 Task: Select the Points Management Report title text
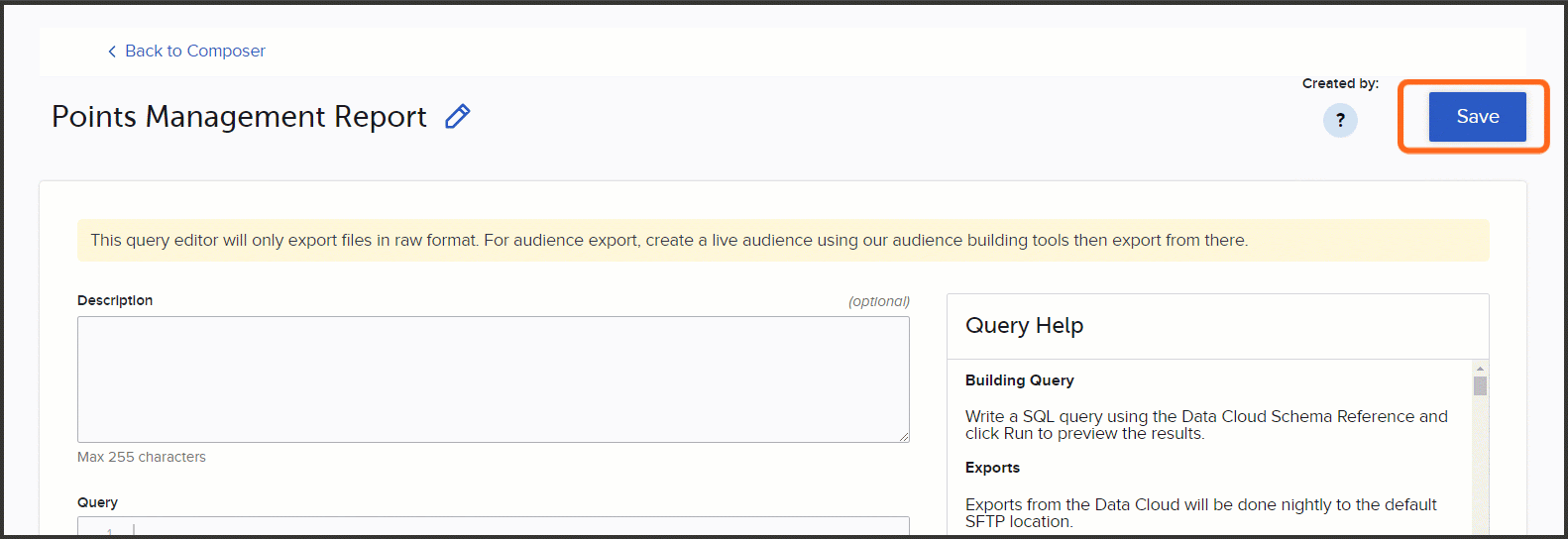[x=239, y=117]
